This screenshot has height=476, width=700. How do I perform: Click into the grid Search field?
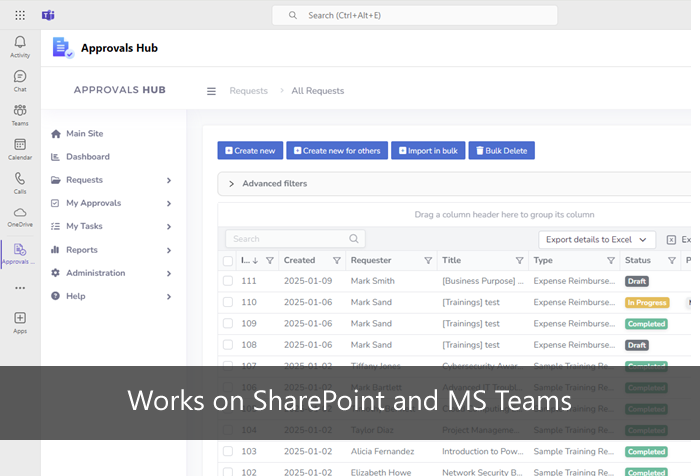click(x=295, y=239)
